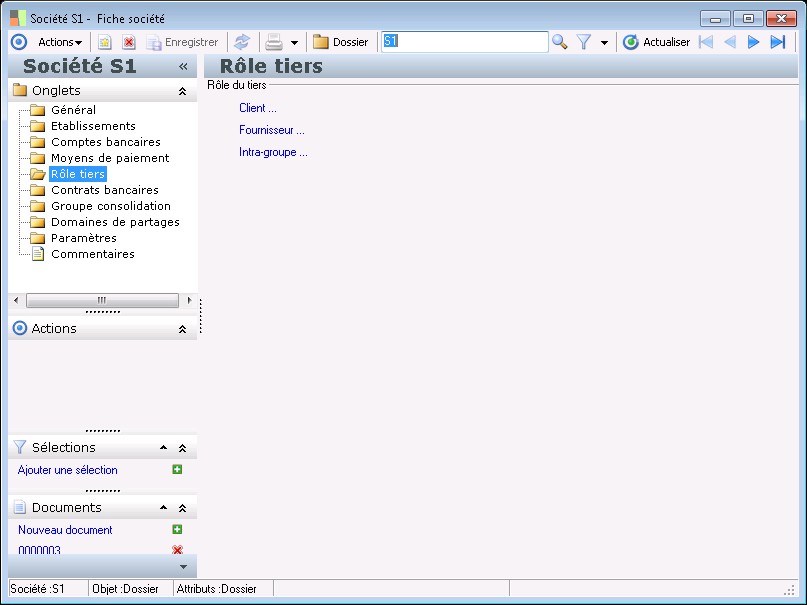This screenshot has height=605, width=807.
Task: Select Etablissements in the Onglets tree
Action: coord(93,126)
